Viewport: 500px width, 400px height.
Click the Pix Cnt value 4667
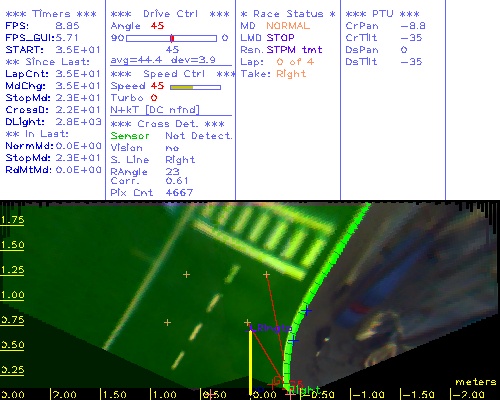click(x=179, y=193)
